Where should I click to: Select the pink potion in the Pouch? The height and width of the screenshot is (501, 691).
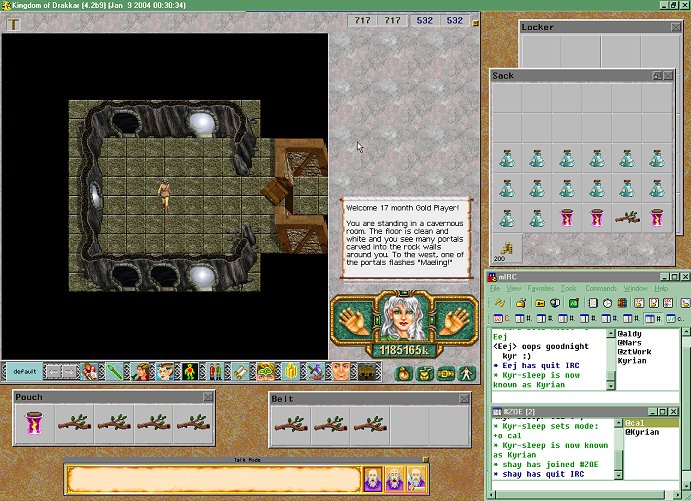coord(34,424)
